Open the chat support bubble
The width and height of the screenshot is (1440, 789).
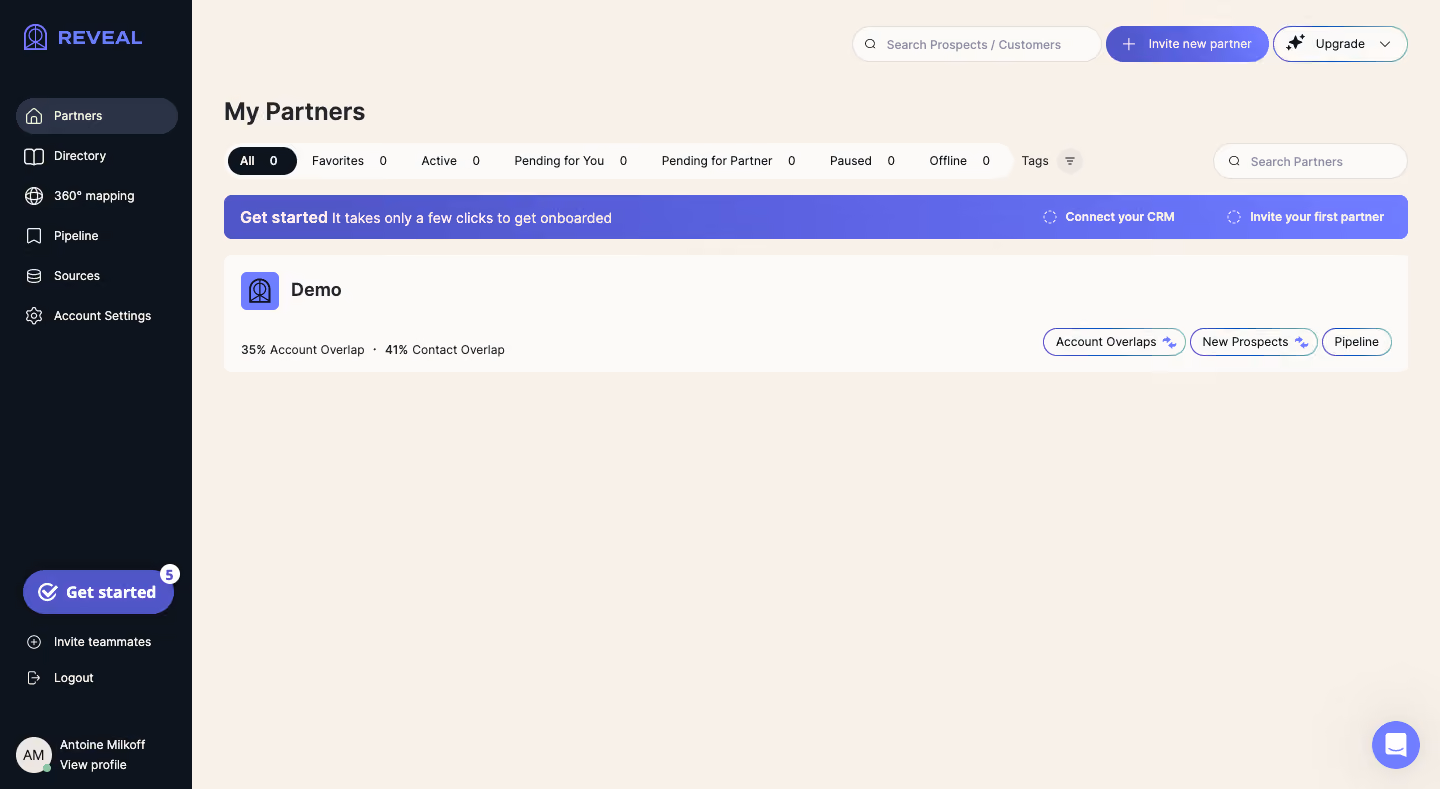point(1396,745)
